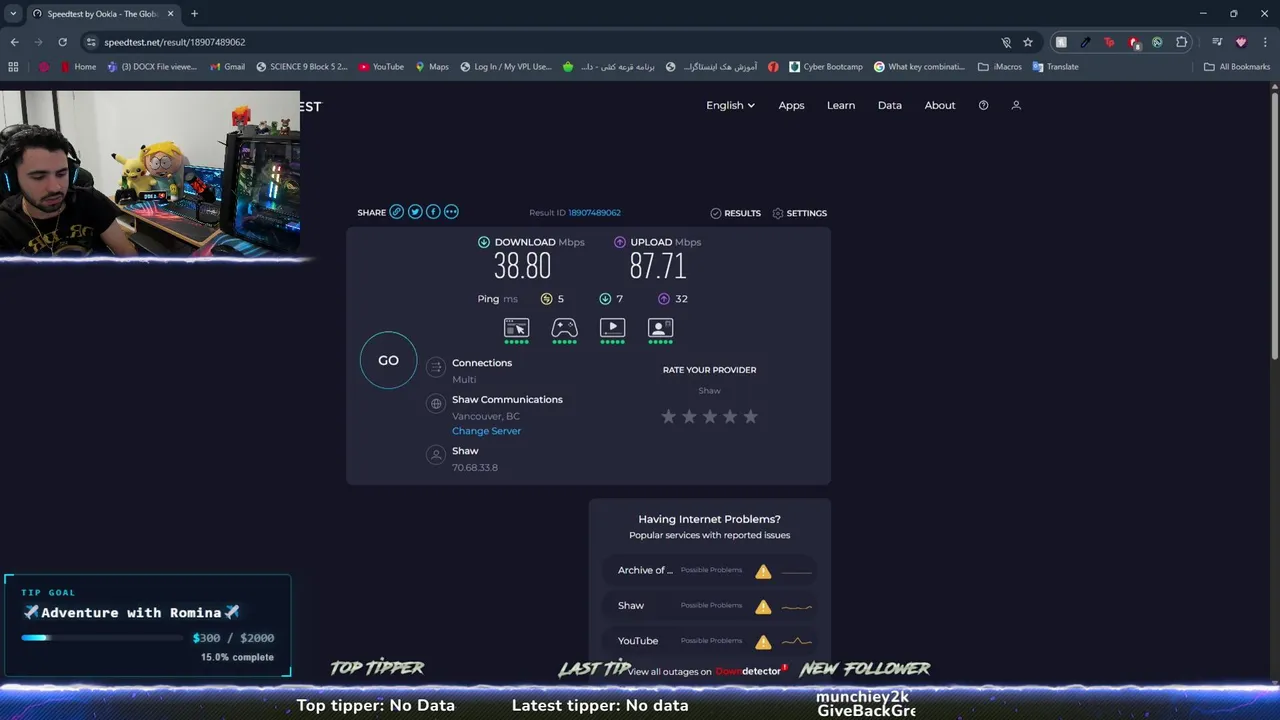Copy the result link via share icon
Image resolution: width=1280 pixels, height=720 pixels.
click(x=397, y=212)
